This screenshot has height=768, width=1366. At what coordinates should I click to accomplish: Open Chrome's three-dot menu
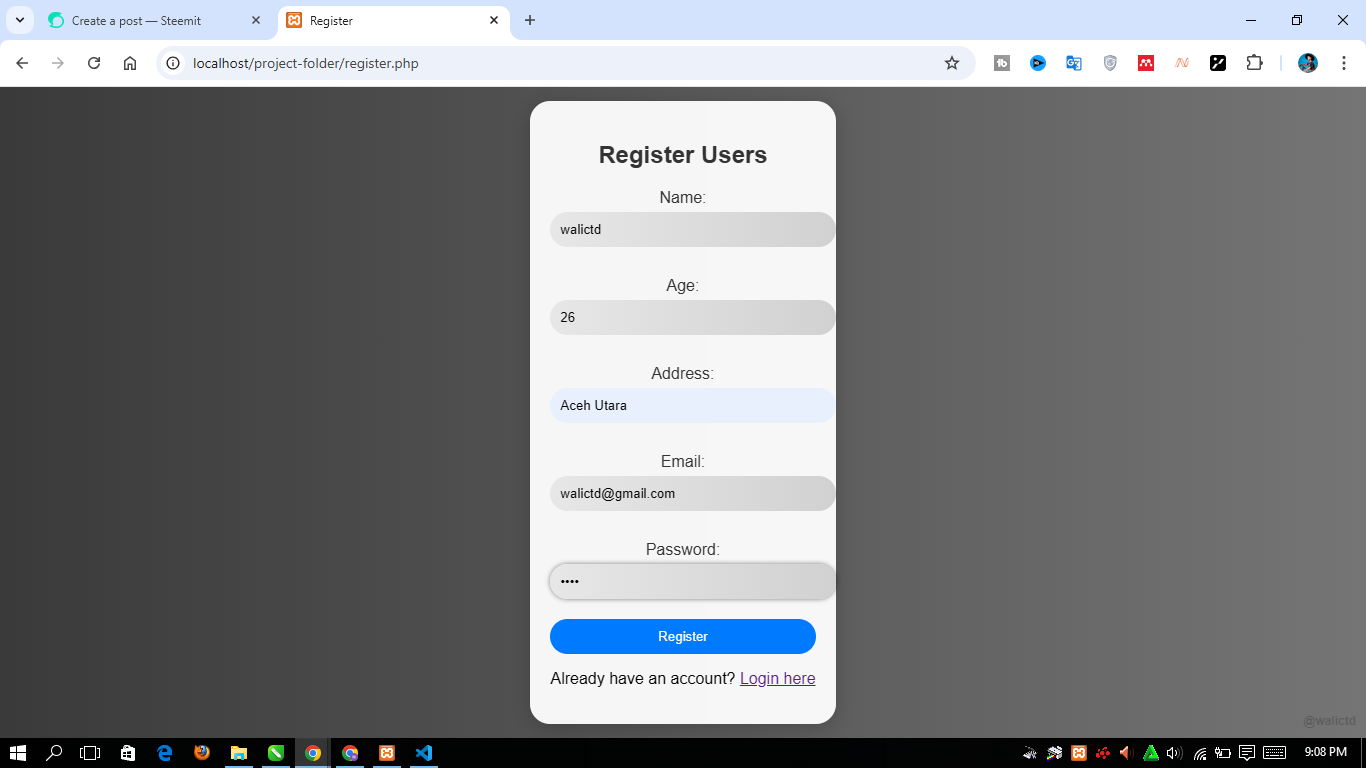tap(1344, 63)
